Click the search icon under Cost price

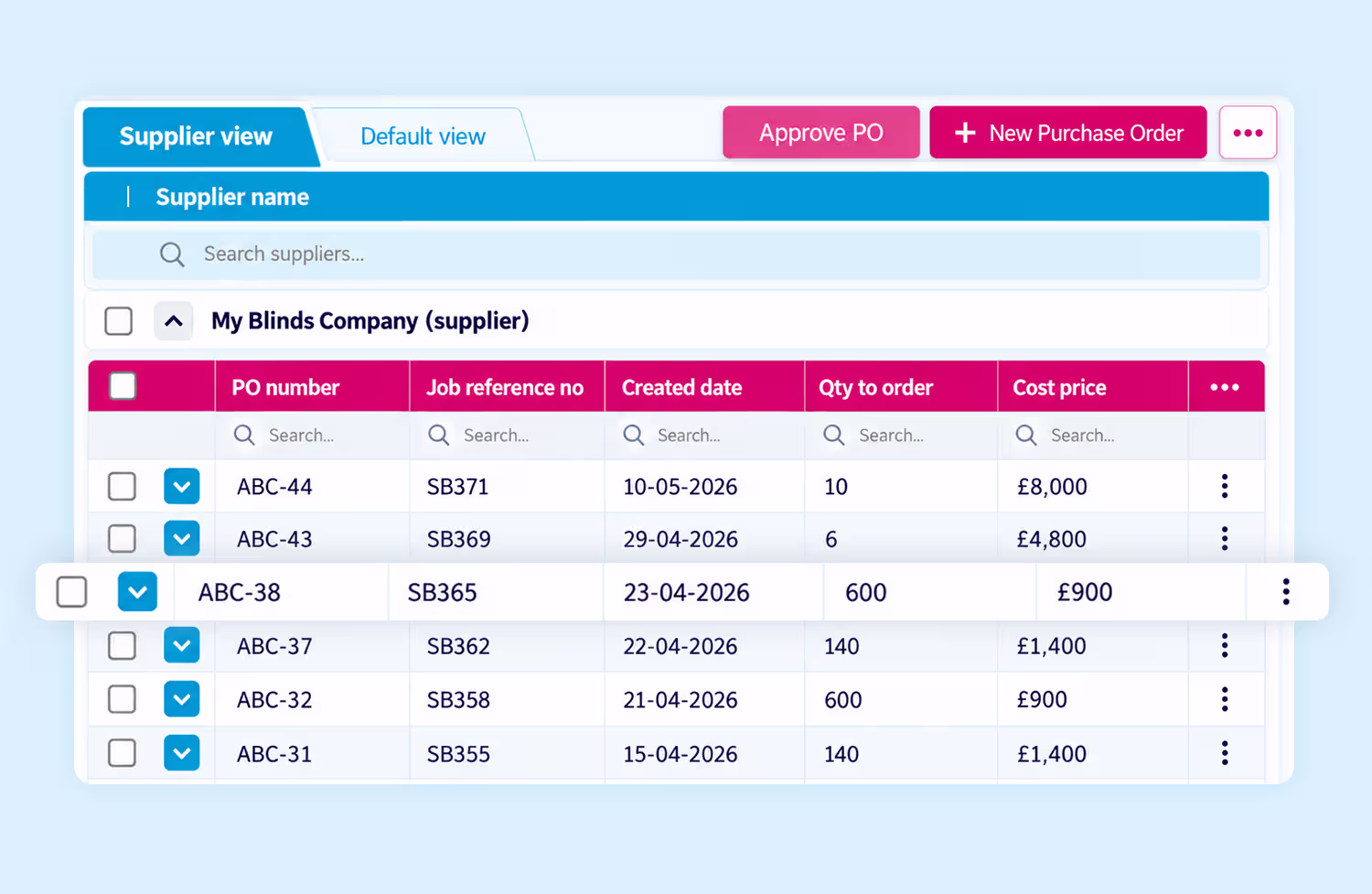coord(1026,436)
